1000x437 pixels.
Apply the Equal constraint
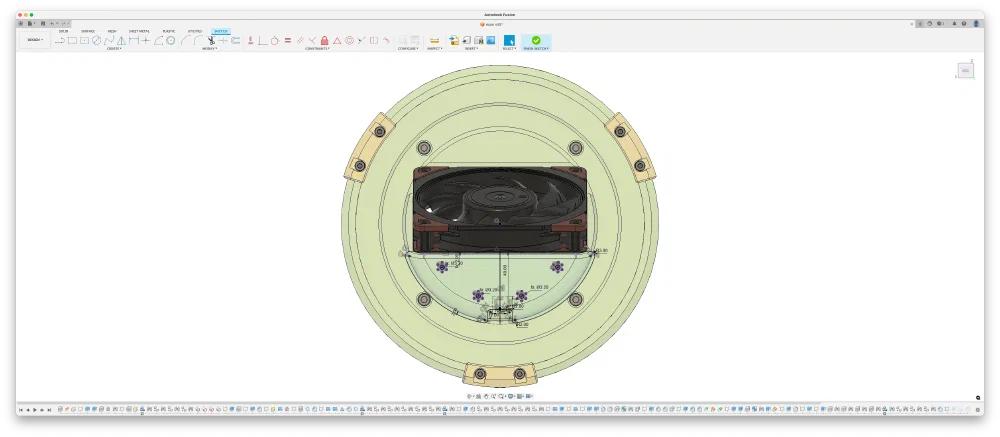click(288, 40)
